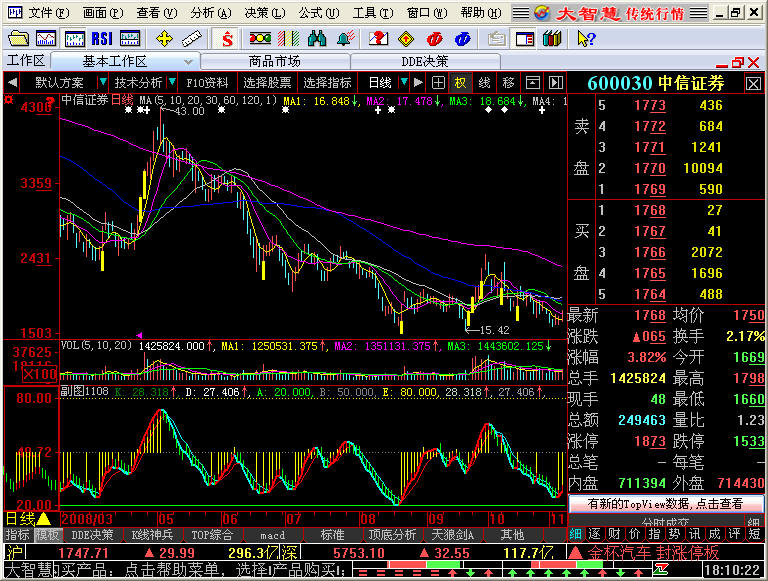Click the intraday chart toolbar icon
The image size is (768, 581).
point(46,38)
